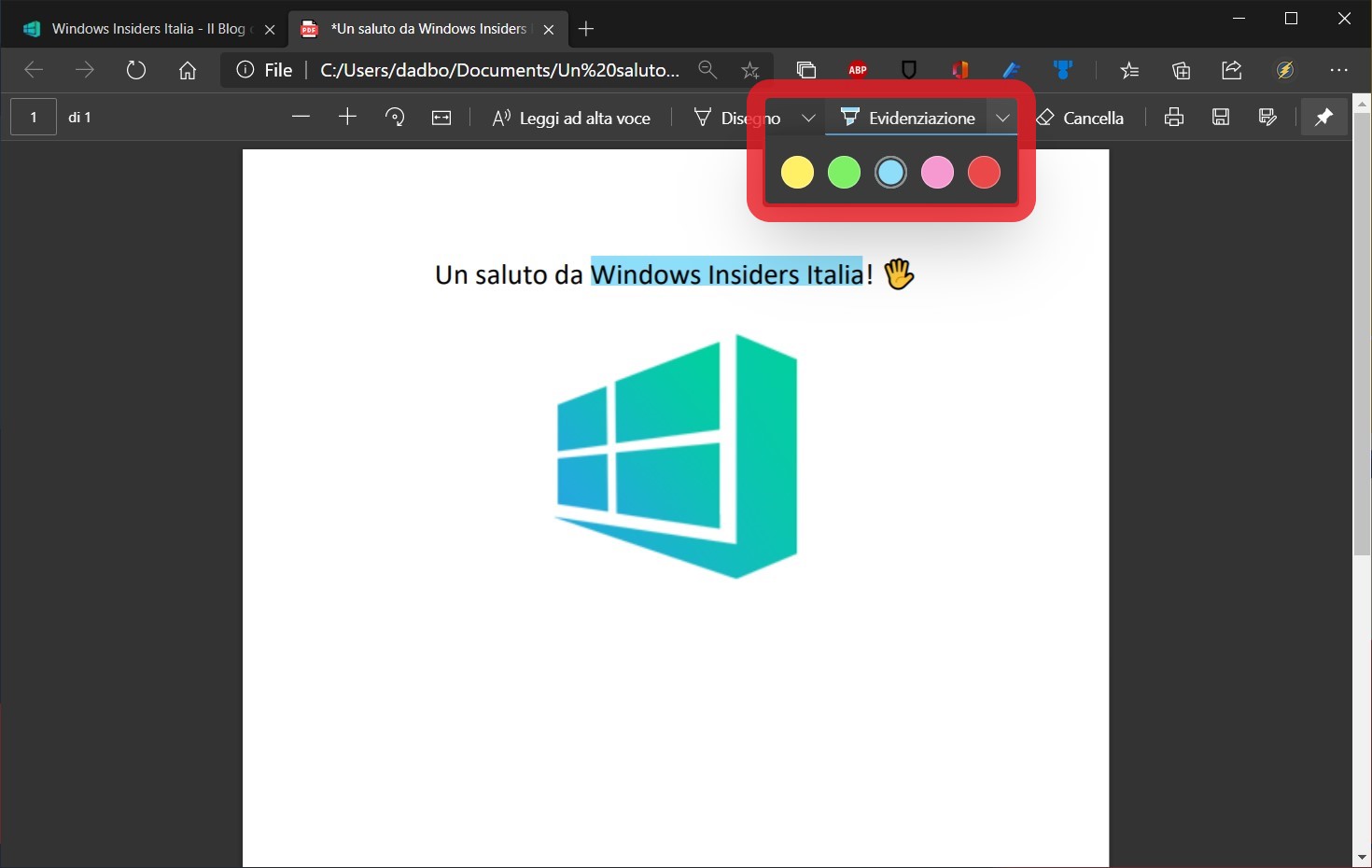Click the forward navigation arrow
The width and height of the screenshot is (1372, 868).
(85, 70)
